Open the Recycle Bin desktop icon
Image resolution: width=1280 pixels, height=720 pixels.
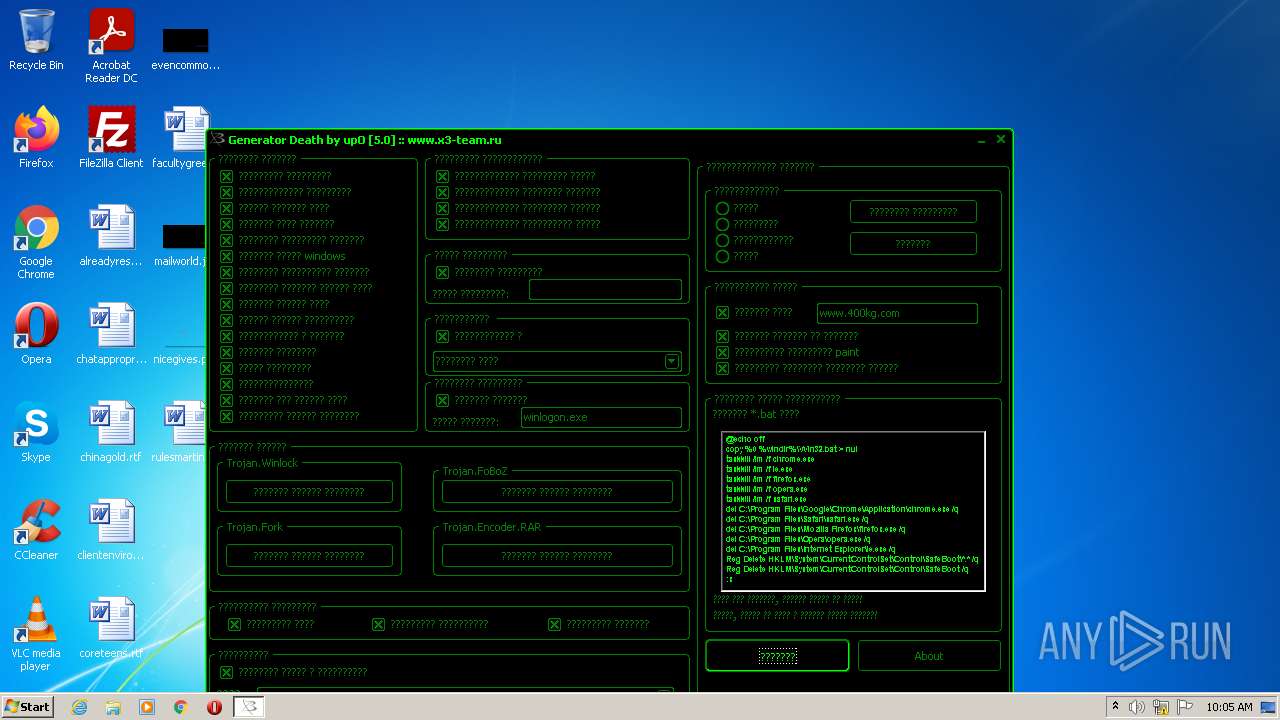click(x=36, y=40)
